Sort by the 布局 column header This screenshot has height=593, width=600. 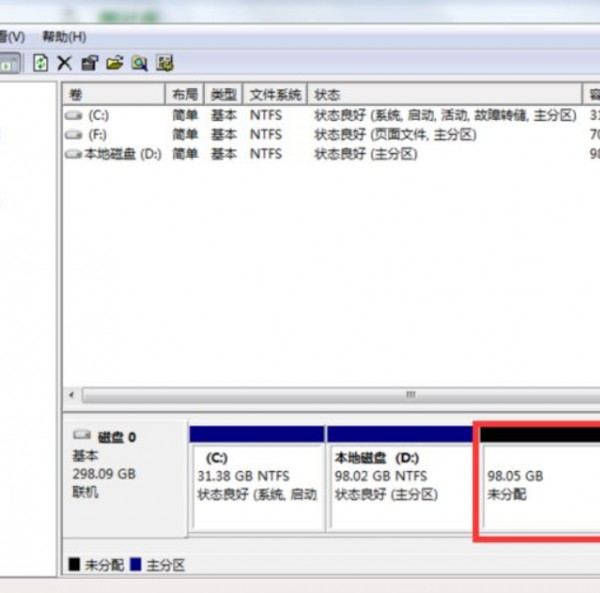(184, 94)
